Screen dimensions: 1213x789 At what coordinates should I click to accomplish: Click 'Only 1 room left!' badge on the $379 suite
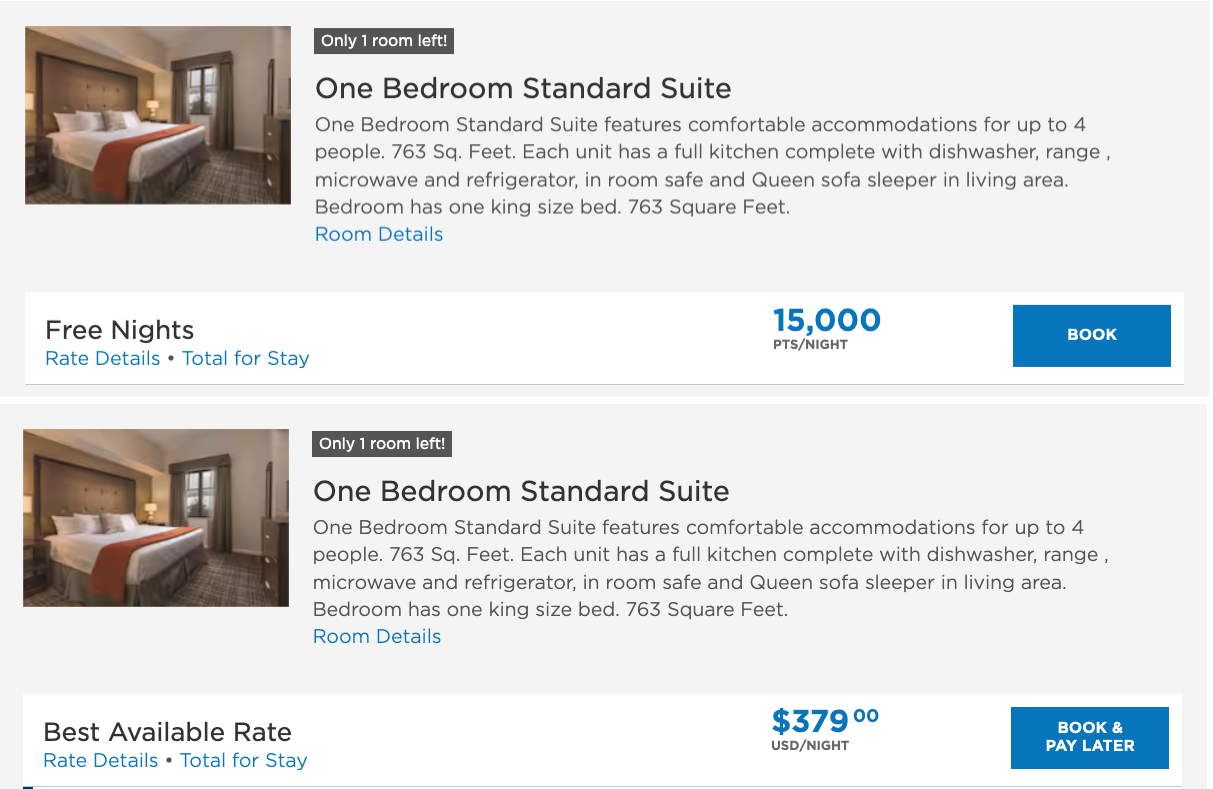coord(382,444)
